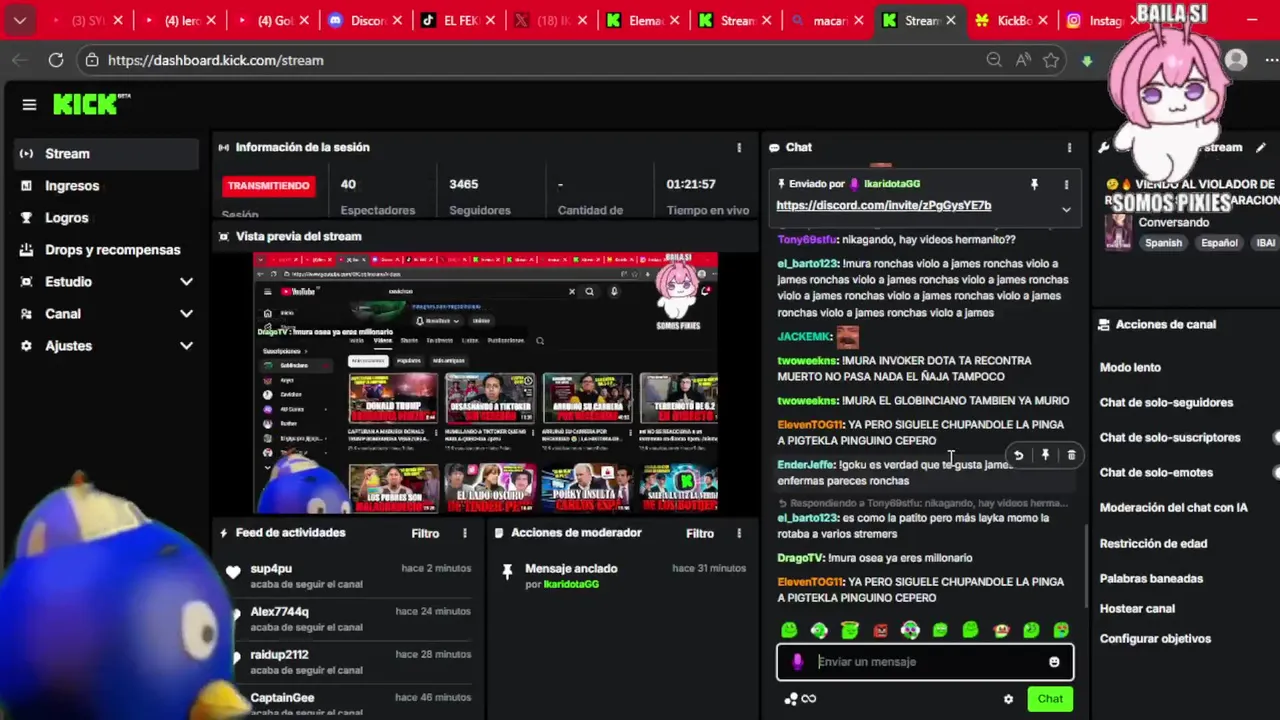
Task: Open Palabras baneadas setting
Action: [x=1151, y=578]
